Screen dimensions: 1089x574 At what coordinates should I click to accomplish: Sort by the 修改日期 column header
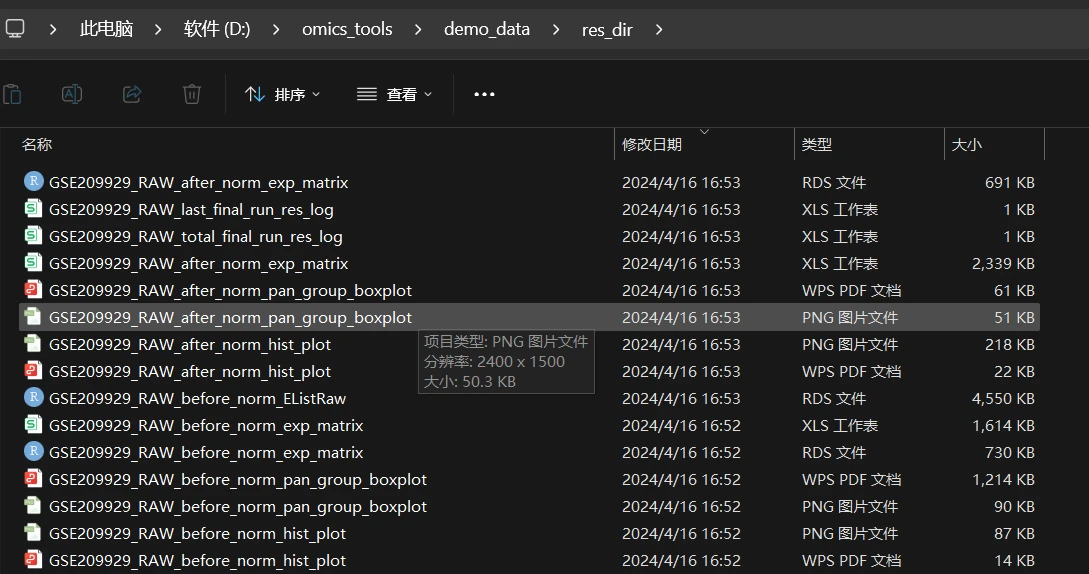(652, 145)
